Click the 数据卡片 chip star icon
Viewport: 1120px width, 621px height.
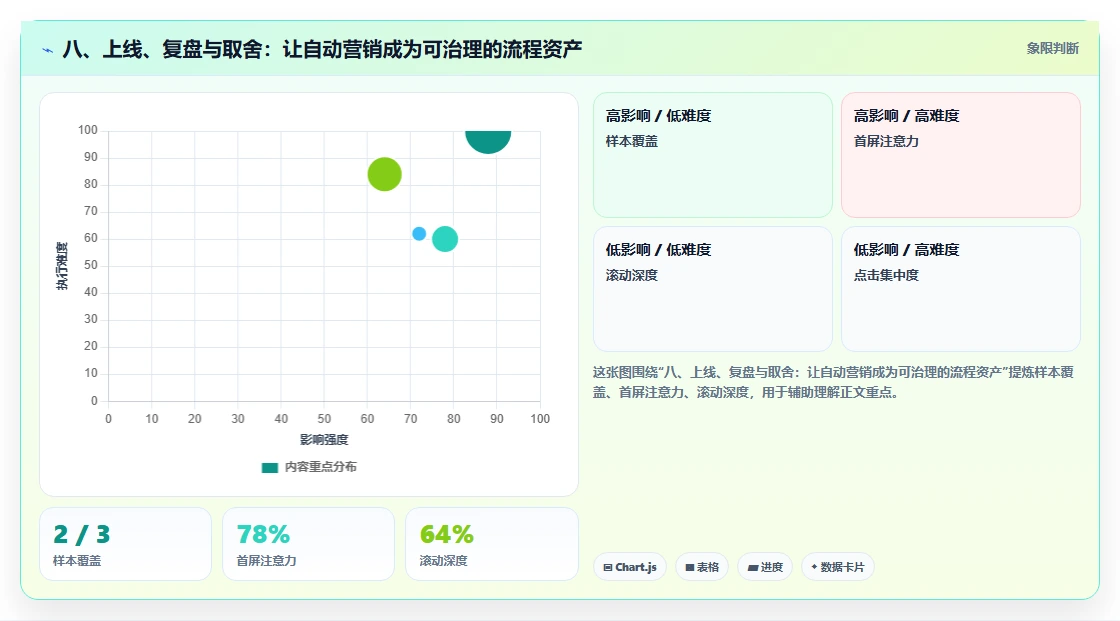pyautogui.click(x=814, y=567)
